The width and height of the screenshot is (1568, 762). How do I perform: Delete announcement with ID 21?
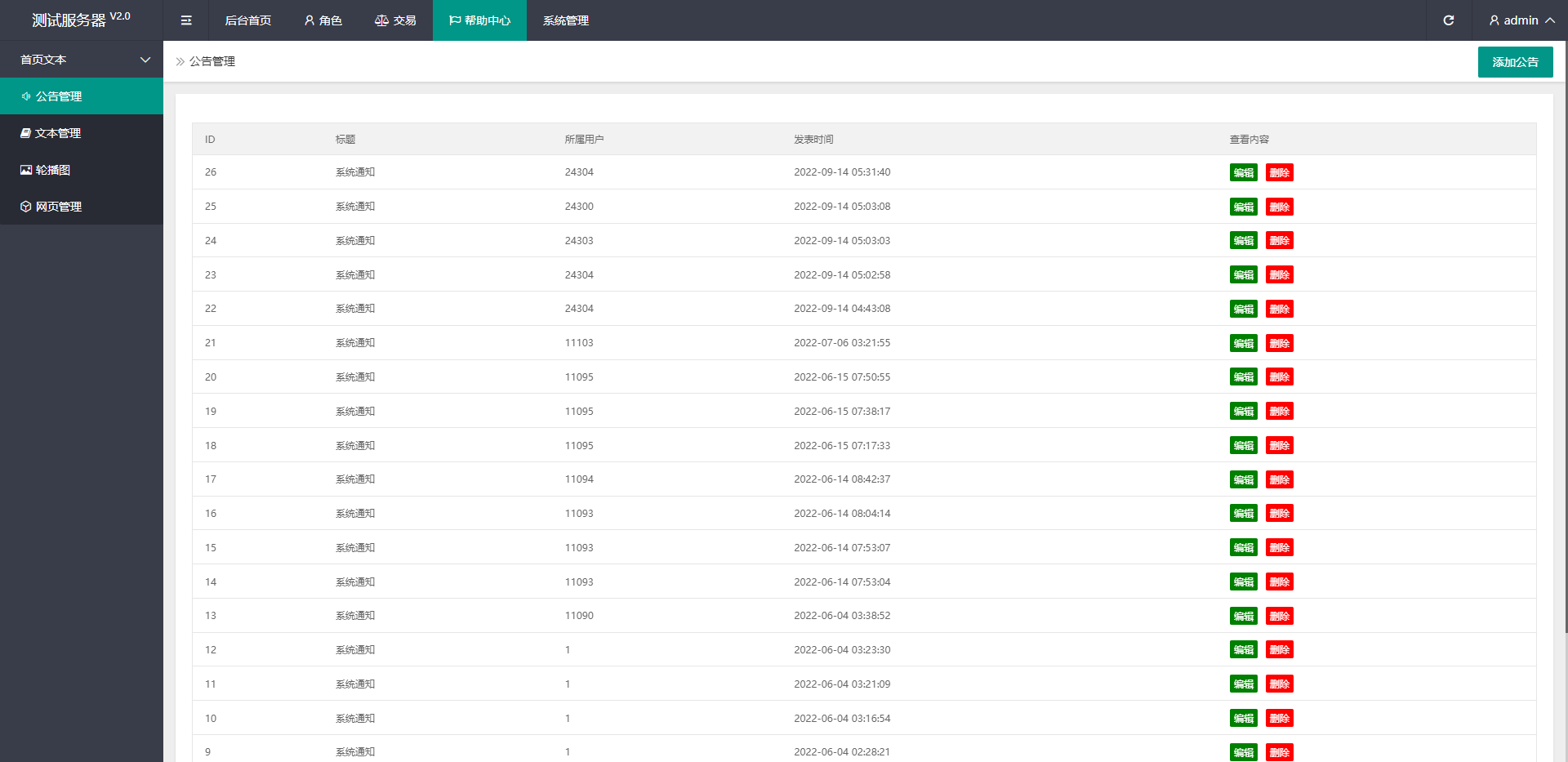1279,343
